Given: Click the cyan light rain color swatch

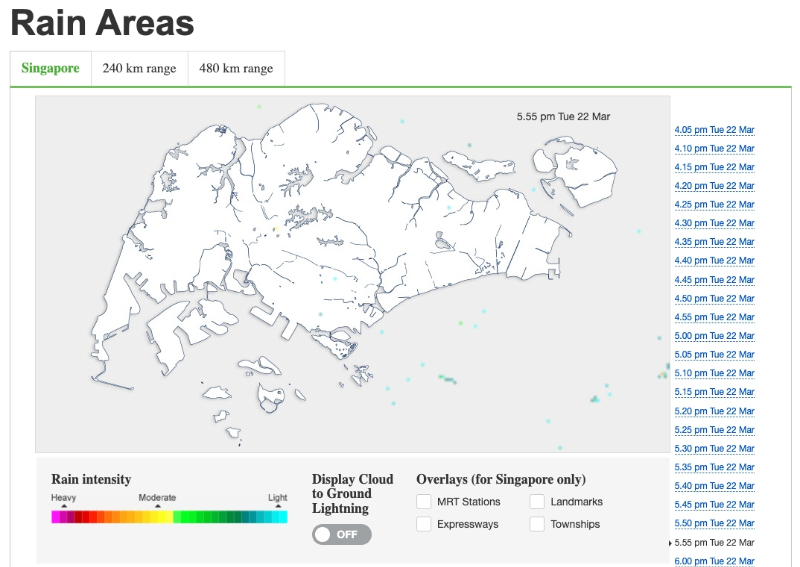Looking at the screenshot, I should click(x=281, y=517).
